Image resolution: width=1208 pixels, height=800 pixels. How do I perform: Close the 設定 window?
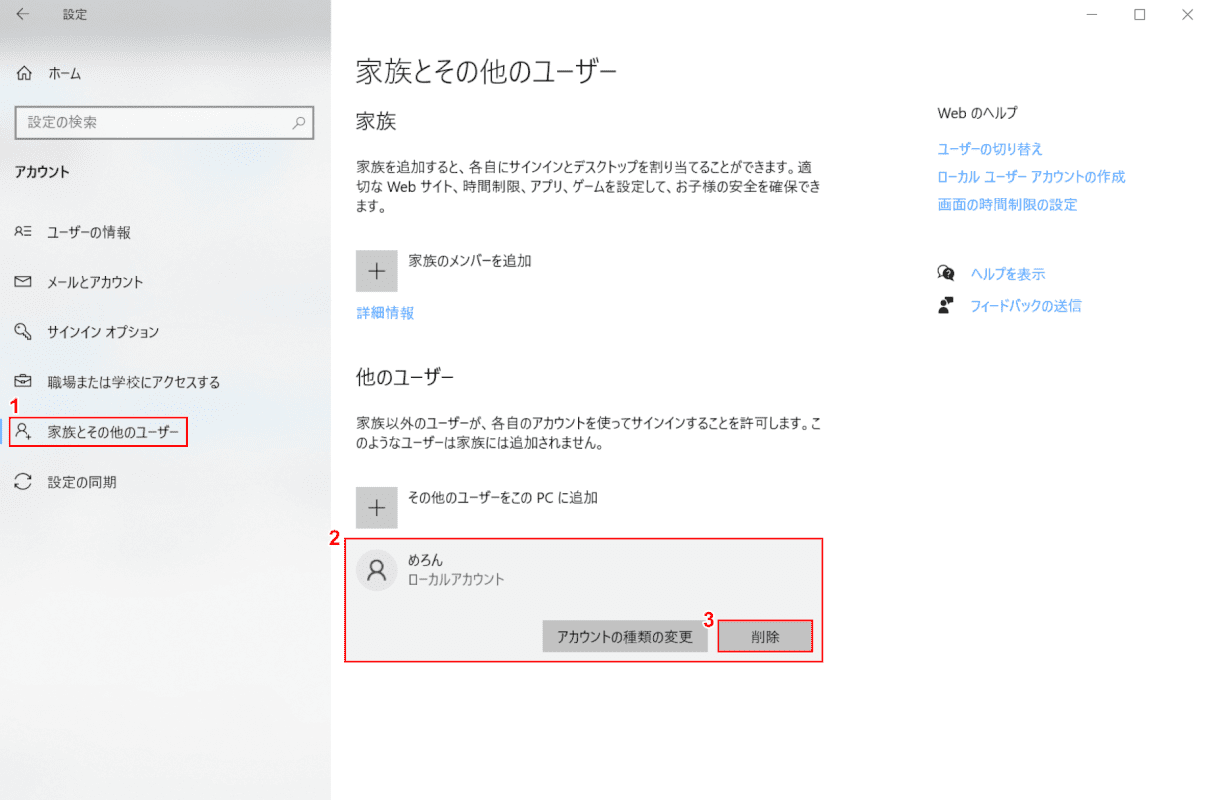point(1186,15)
